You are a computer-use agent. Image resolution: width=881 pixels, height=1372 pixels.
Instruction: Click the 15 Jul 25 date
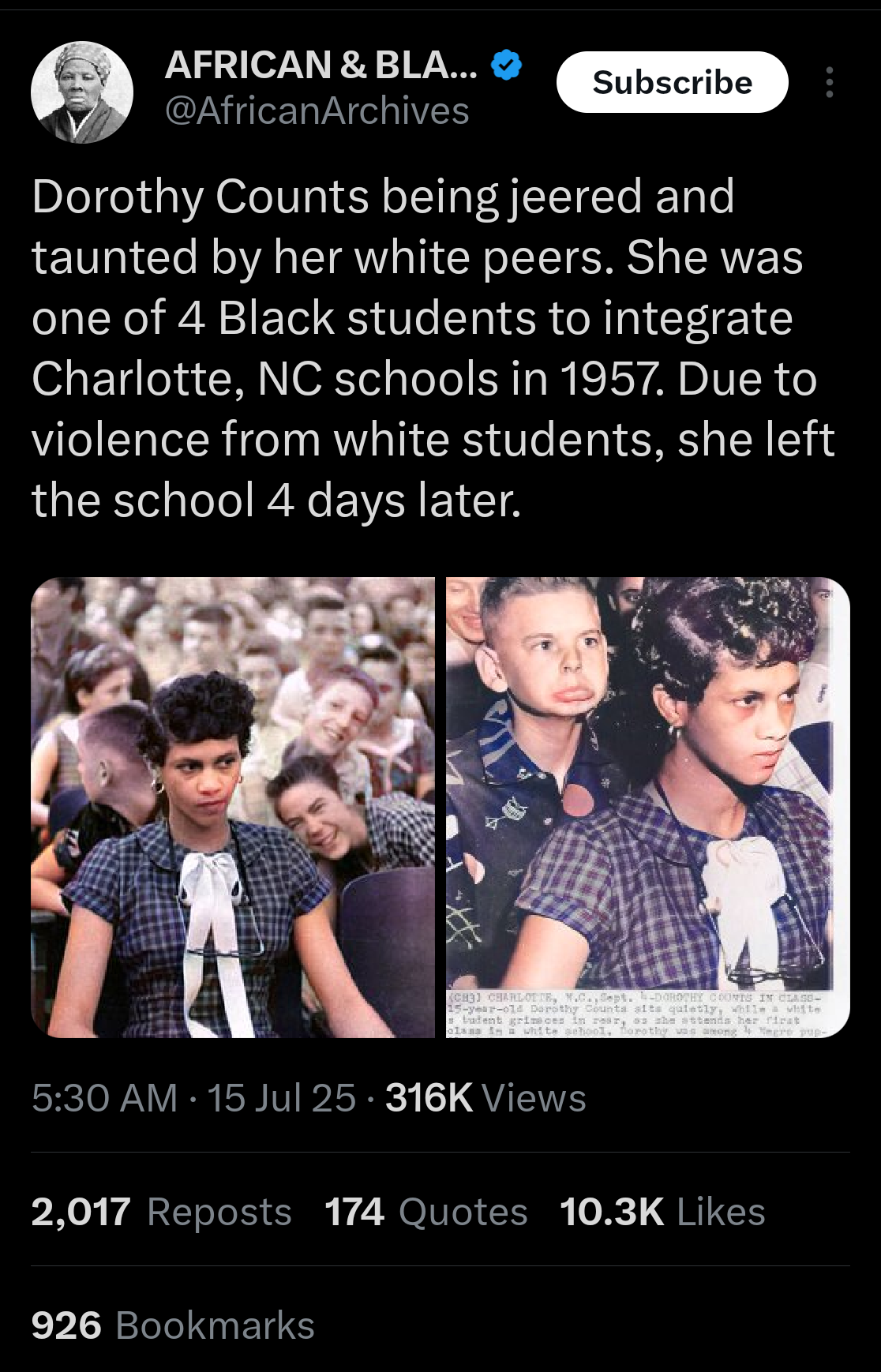[x=282, y=1098]
